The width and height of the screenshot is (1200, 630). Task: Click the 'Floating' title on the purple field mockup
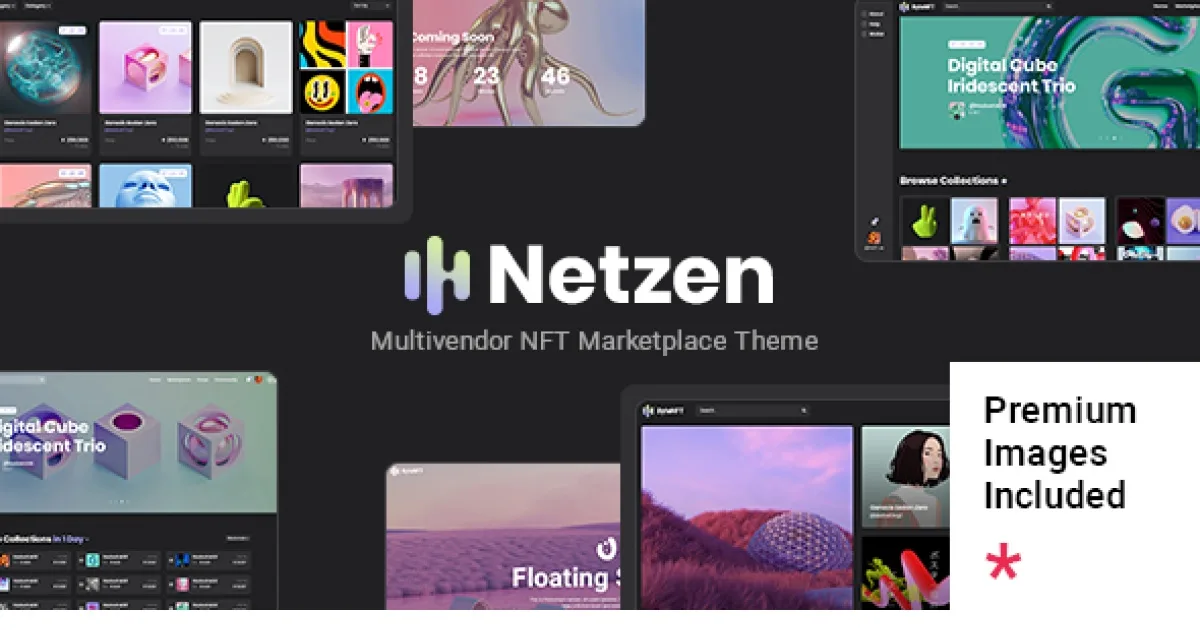560,577
